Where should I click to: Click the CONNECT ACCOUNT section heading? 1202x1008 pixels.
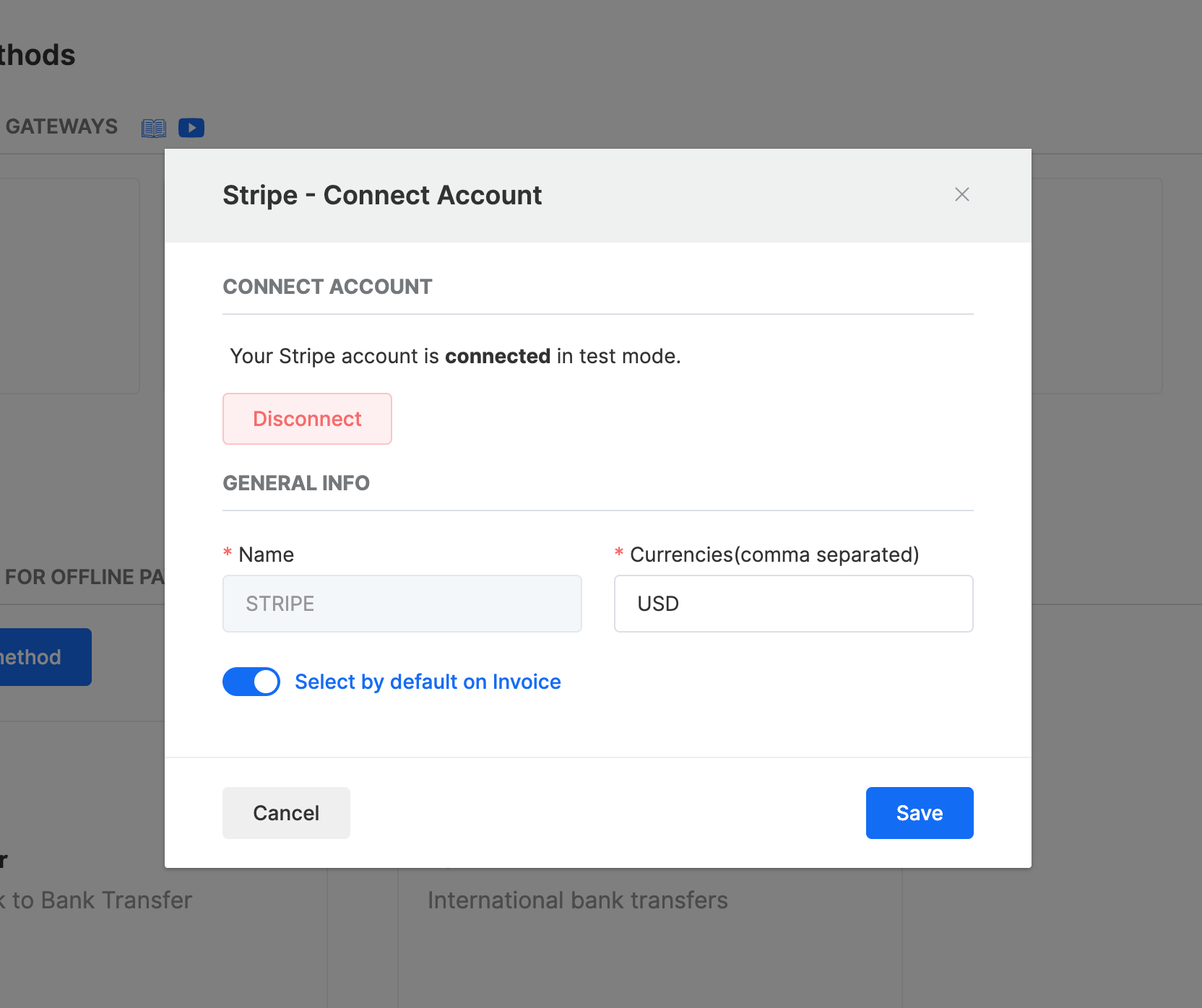pyautogui.click(x=327, y=287)
